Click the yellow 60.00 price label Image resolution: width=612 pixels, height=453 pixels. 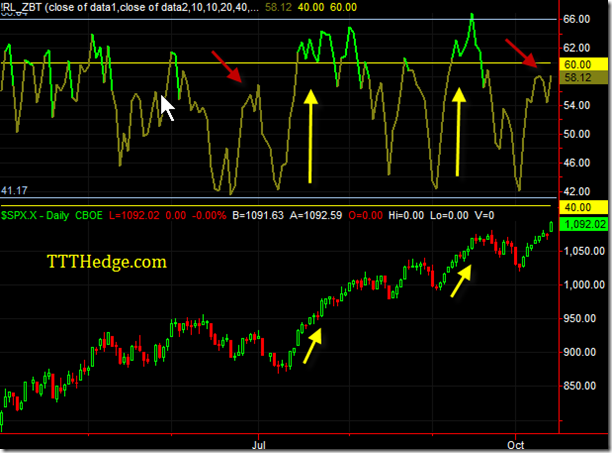coord(583,64)
